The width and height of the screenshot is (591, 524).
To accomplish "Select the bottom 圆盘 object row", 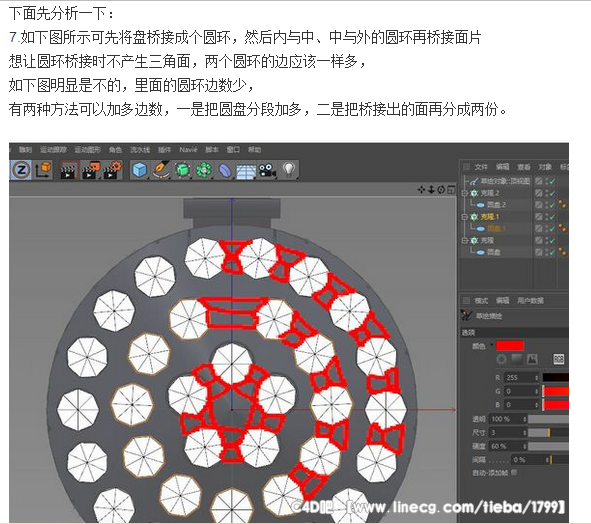I will pyautogui.click(x=494, y=252).
